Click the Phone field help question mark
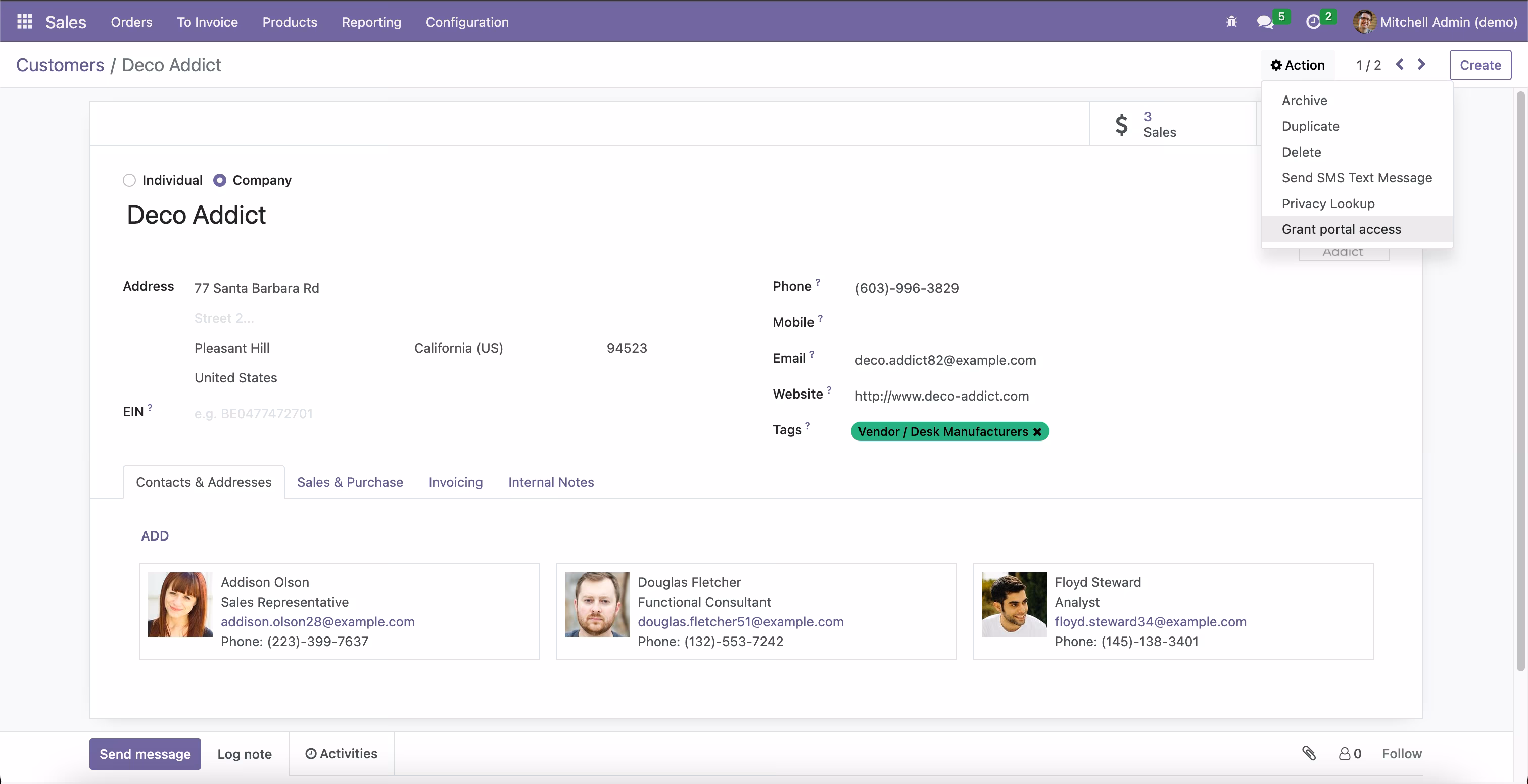The height and width of the screenshot is (784, 1528). [818, 282]
